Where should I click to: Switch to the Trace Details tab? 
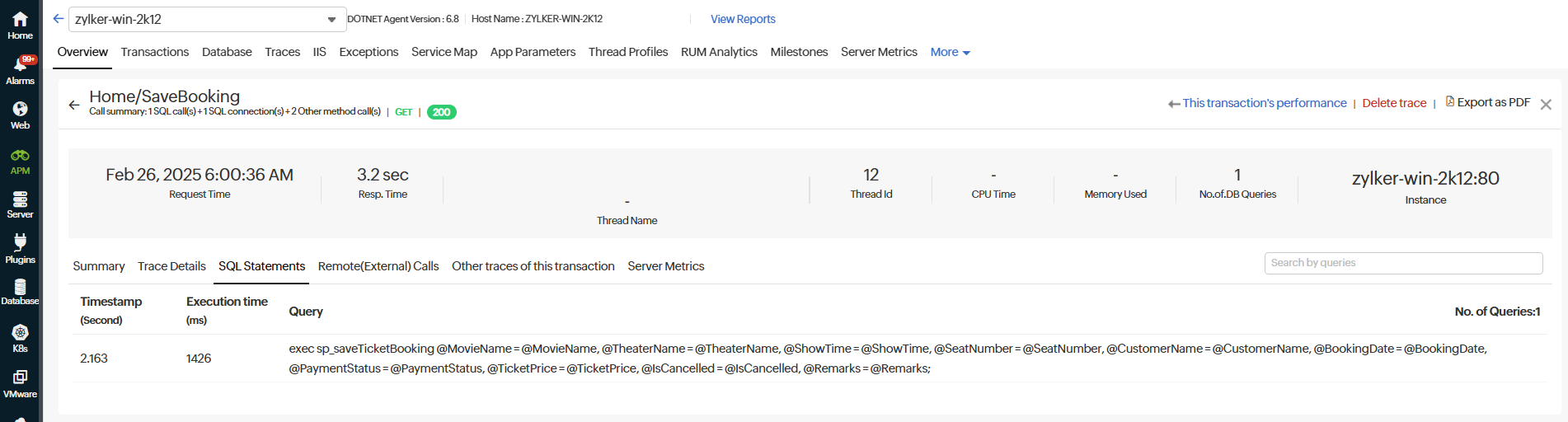(171, 266)
